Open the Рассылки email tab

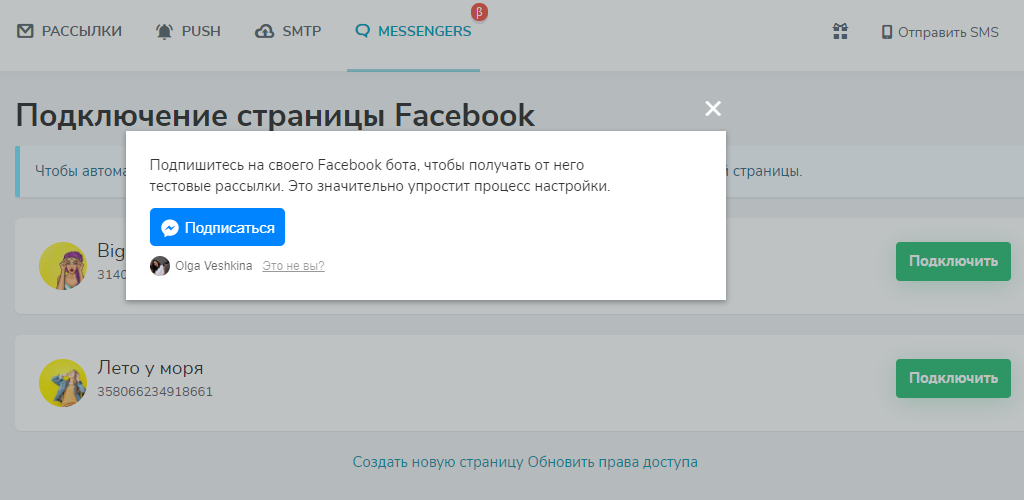69,31
